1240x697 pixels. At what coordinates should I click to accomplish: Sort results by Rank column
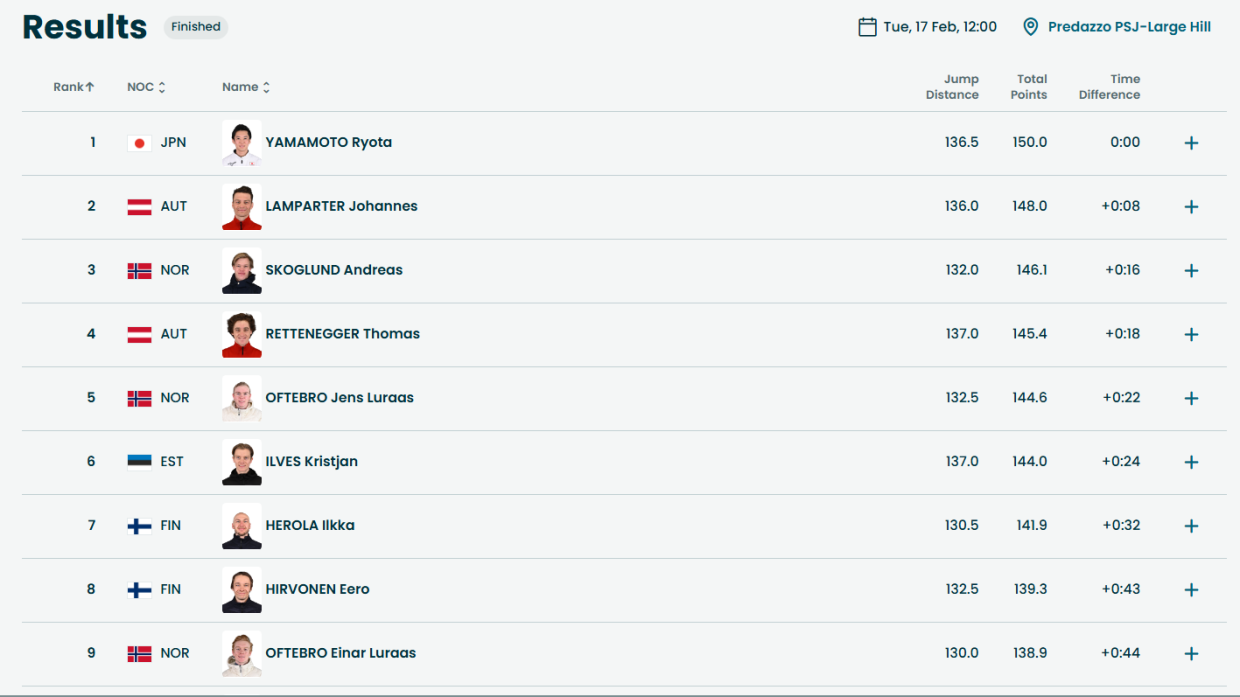[74, 87]
